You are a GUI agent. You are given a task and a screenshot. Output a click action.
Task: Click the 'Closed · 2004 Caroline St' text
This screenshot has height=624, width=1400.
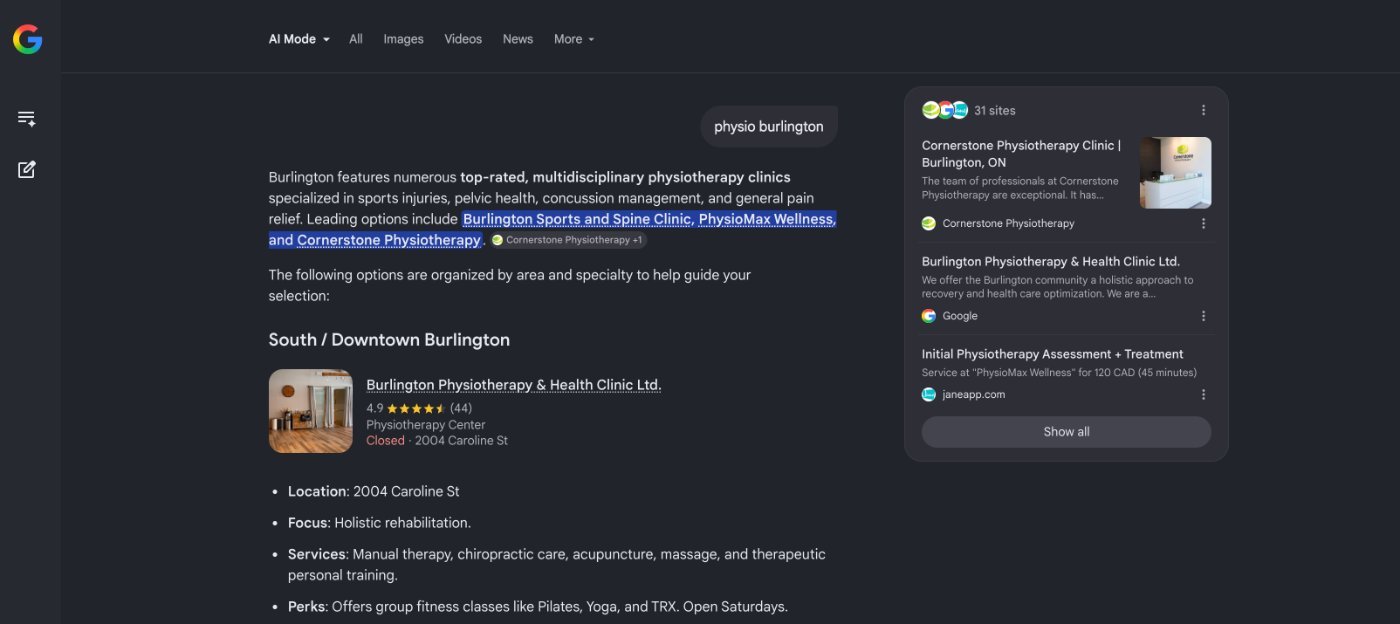tap(437, 440)
